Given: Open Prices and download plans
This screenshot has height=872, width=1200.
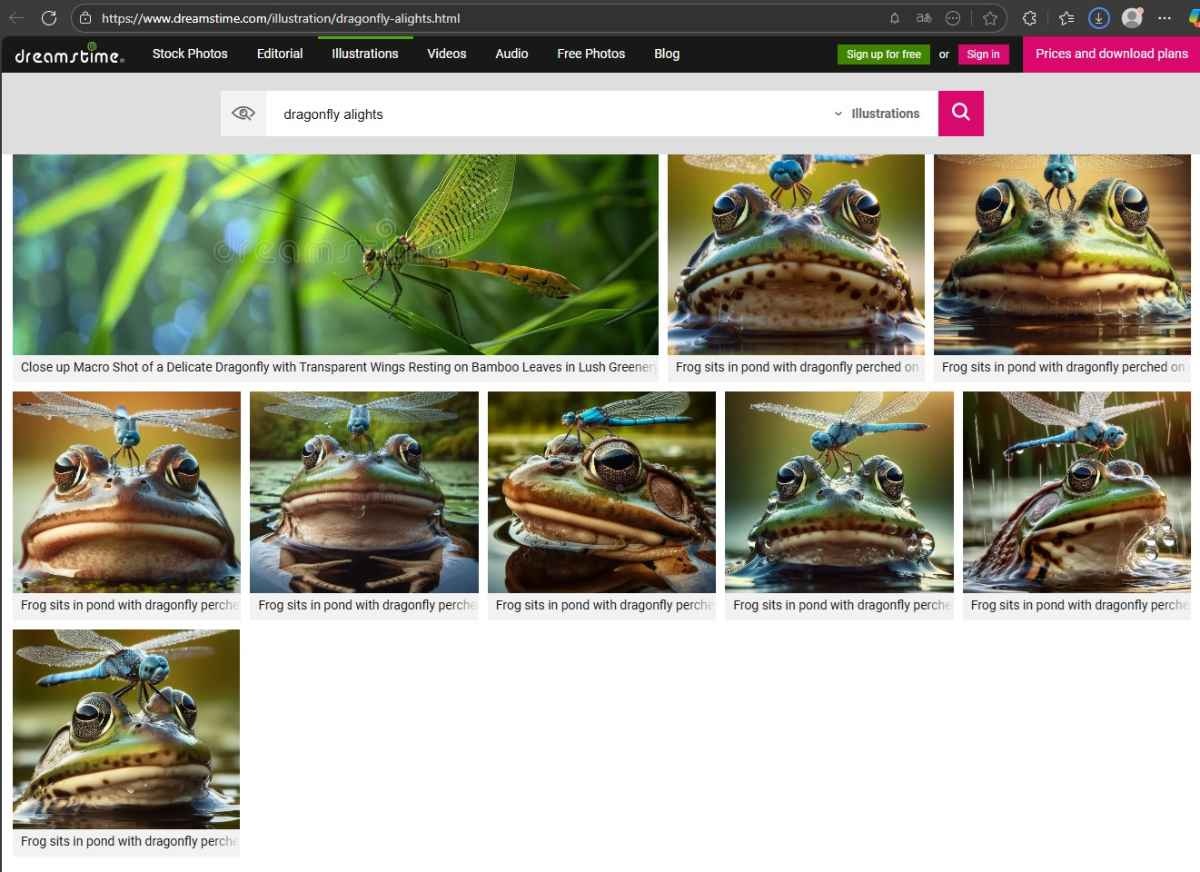Looking at the screenshot, I should (x=1111, y=54).
